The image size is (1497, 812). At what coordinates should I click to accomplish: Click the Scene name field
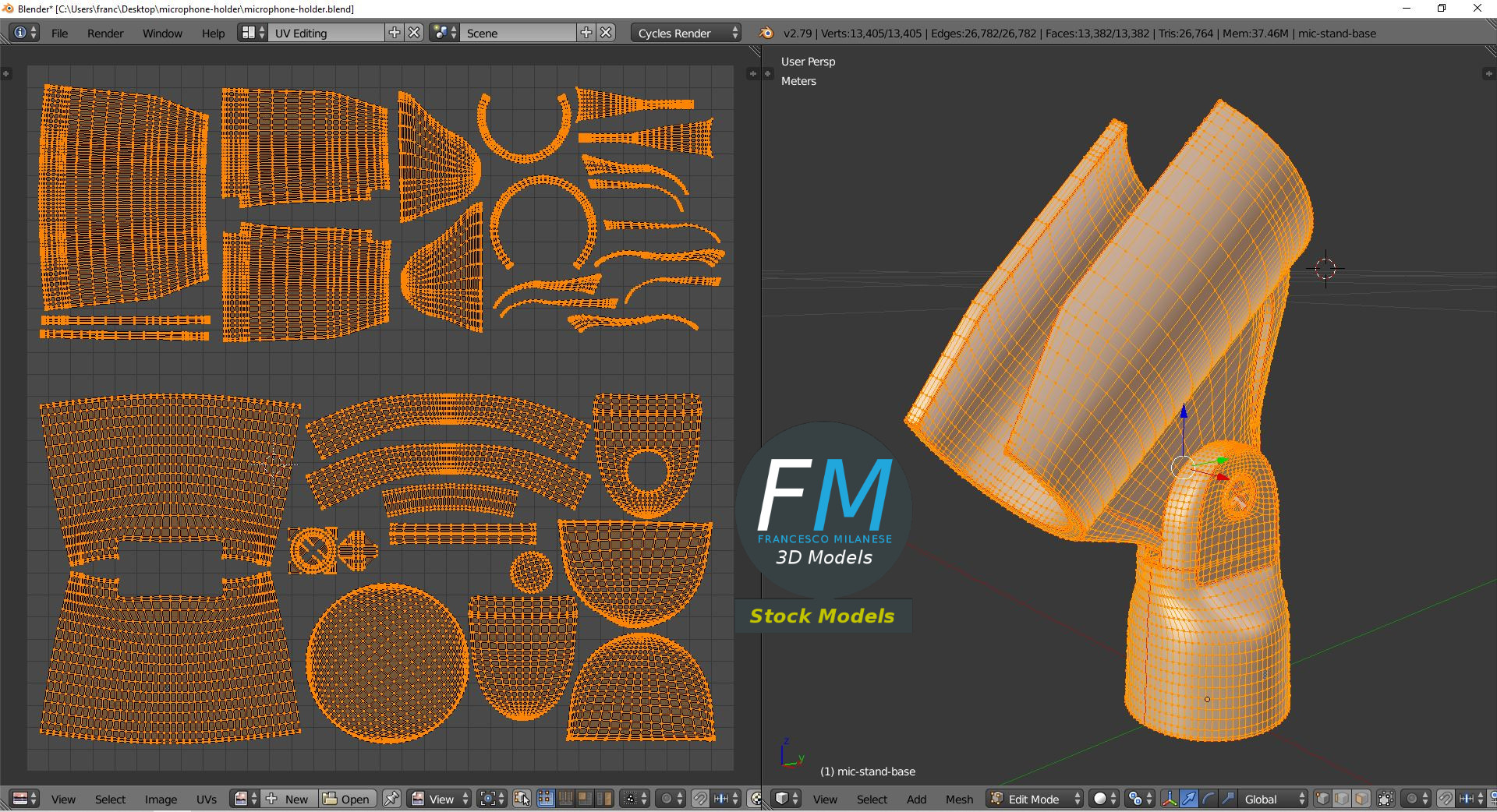(518, 33)
